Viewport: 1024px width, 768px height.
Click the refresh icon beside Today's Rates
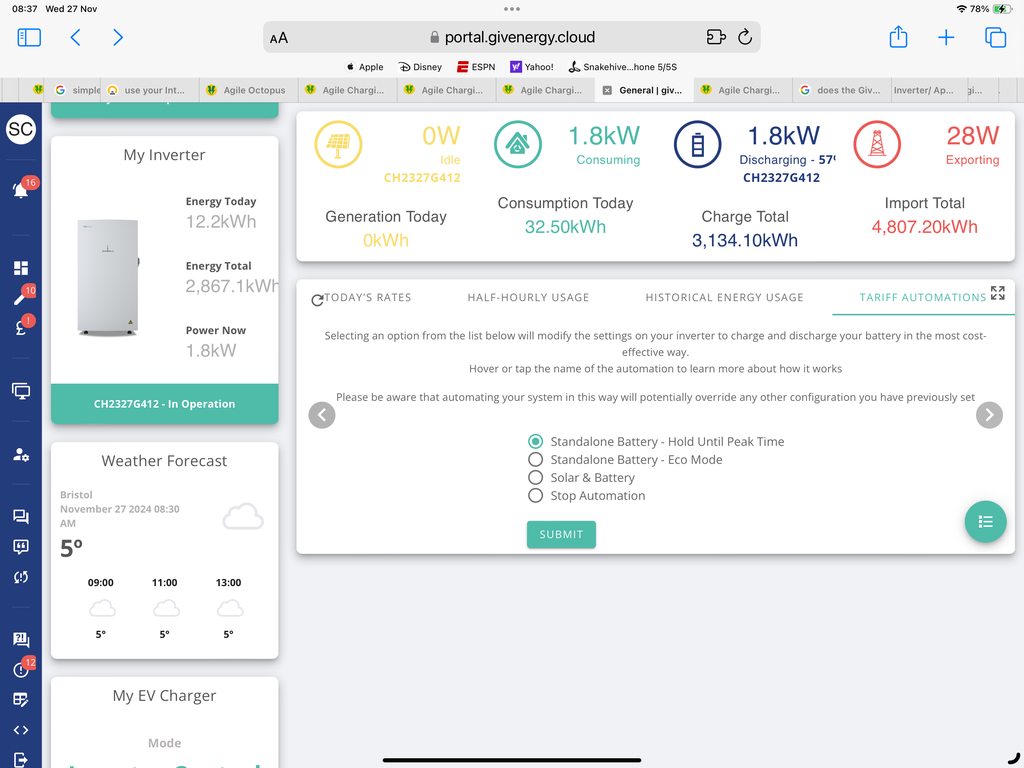click(x=317, y=299)
